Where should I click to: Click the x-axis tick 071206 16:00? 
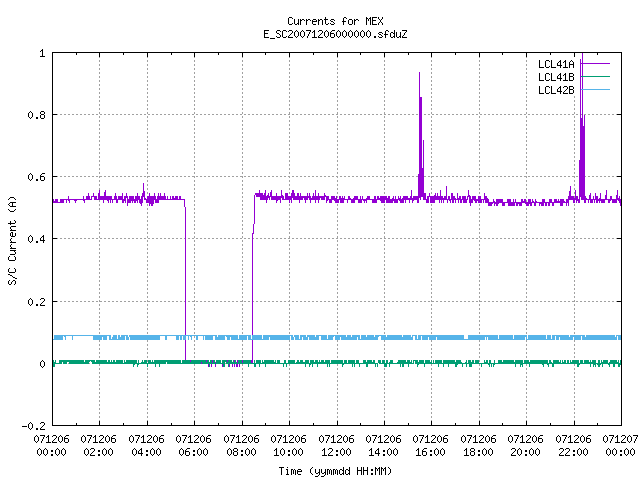[430, 446]
